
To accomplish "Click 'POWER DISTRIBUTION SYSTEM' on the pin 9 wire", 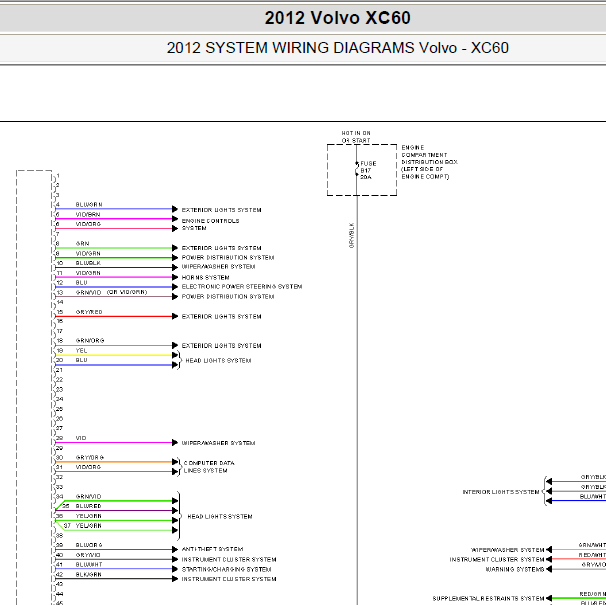I will click(x=228, y=257).
